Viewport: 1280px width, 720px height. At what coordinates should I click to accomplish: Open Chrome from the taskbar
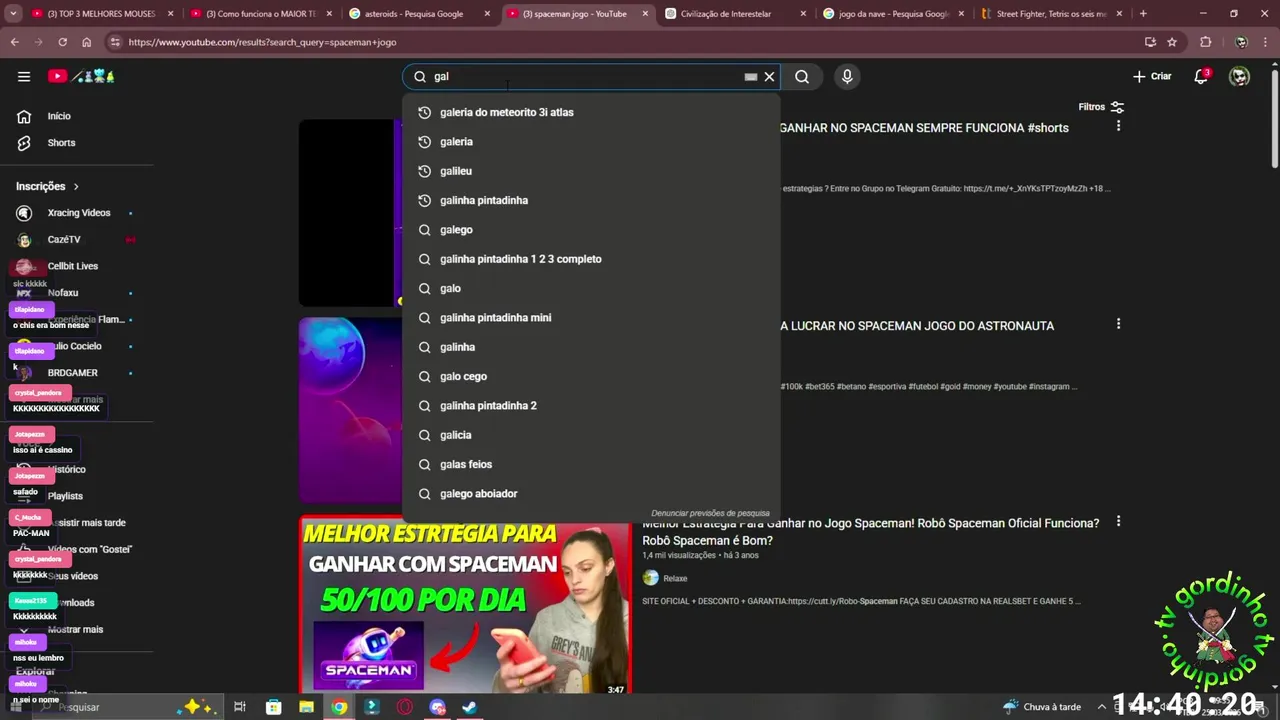click(339, 707)
